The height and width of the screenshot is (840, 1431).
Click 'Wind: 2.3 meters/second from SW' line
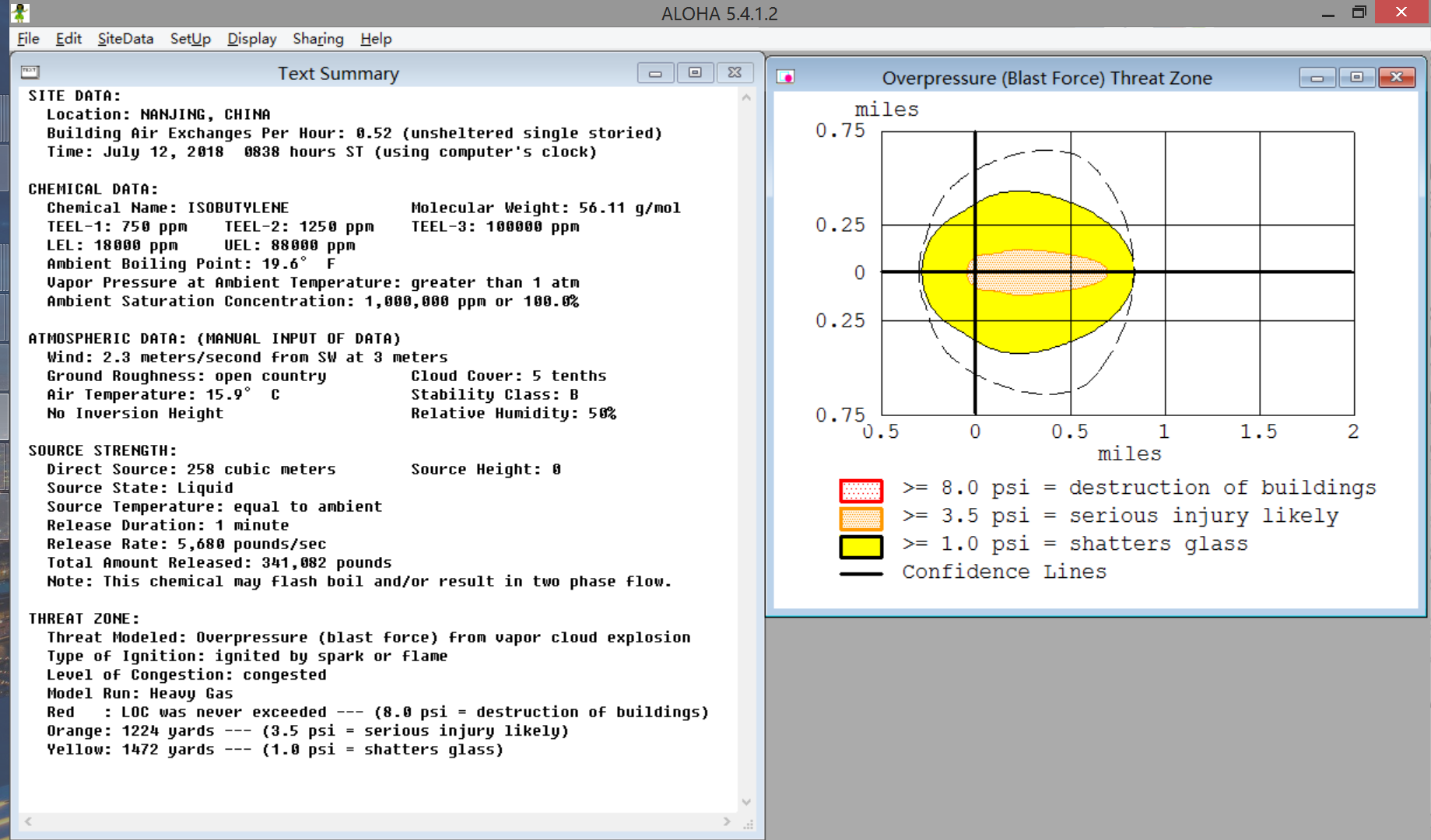coord(247,357)
